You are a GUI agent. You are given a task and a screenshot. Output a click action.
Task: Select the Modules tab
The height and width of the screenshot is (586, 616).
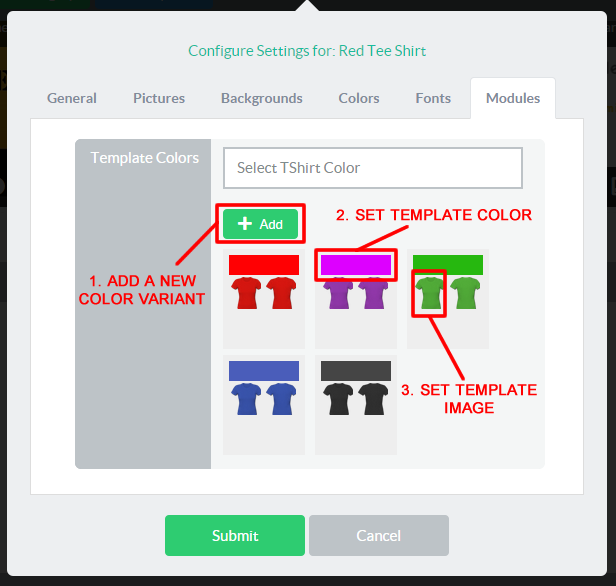[x=513, y=98]
